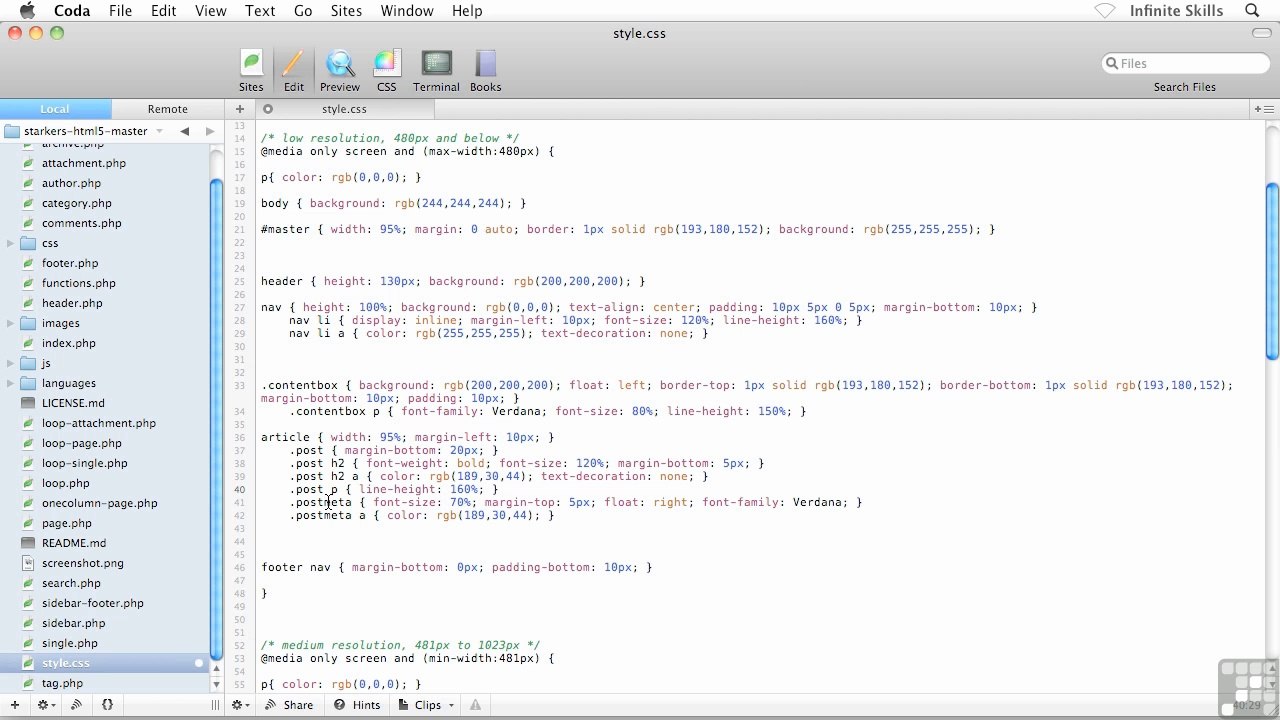Open the Preview globe tool
Viewport: 1280px width, 720px height.
click(x=340, y=71)
